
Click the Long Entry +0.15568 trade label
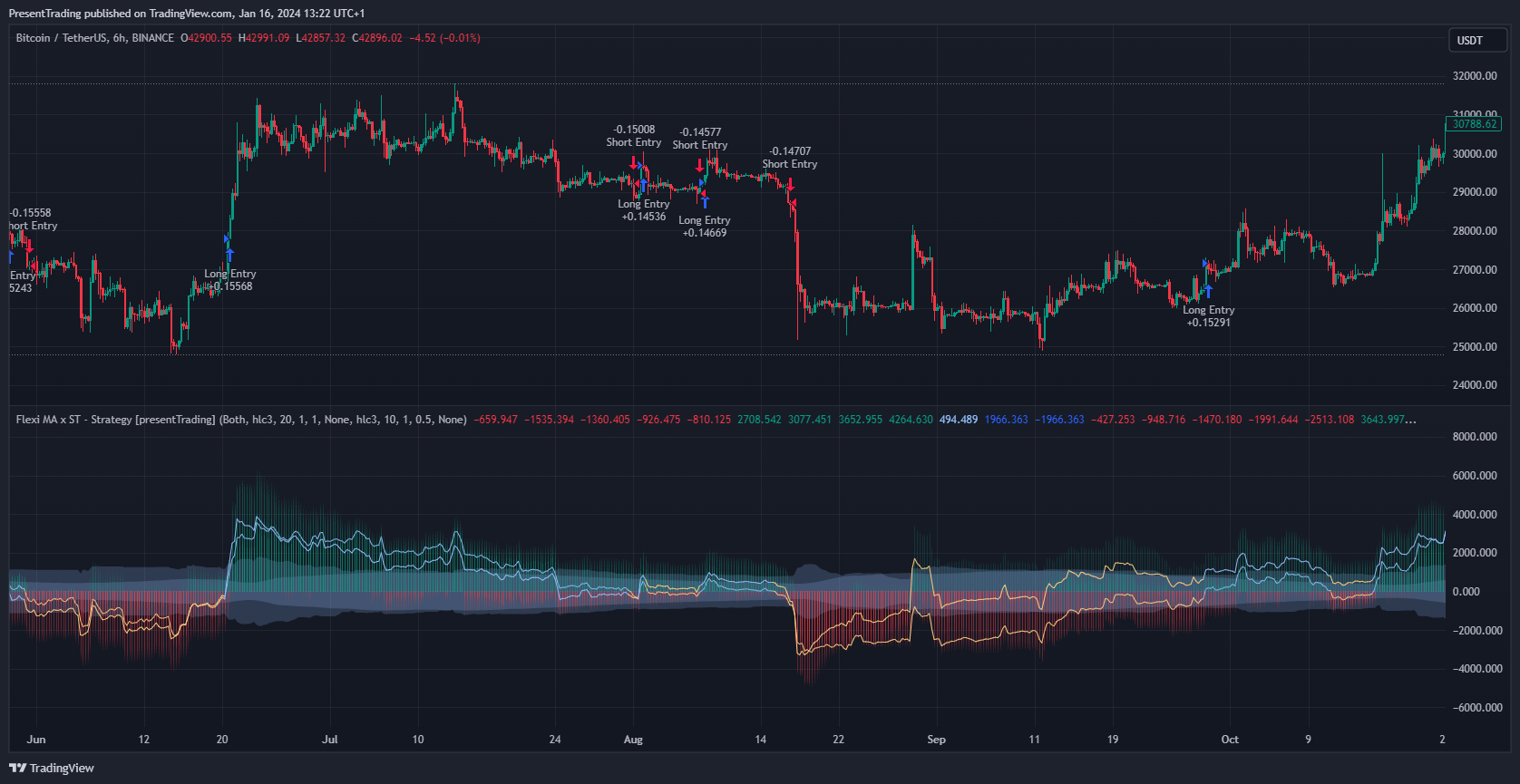[230, 280]
